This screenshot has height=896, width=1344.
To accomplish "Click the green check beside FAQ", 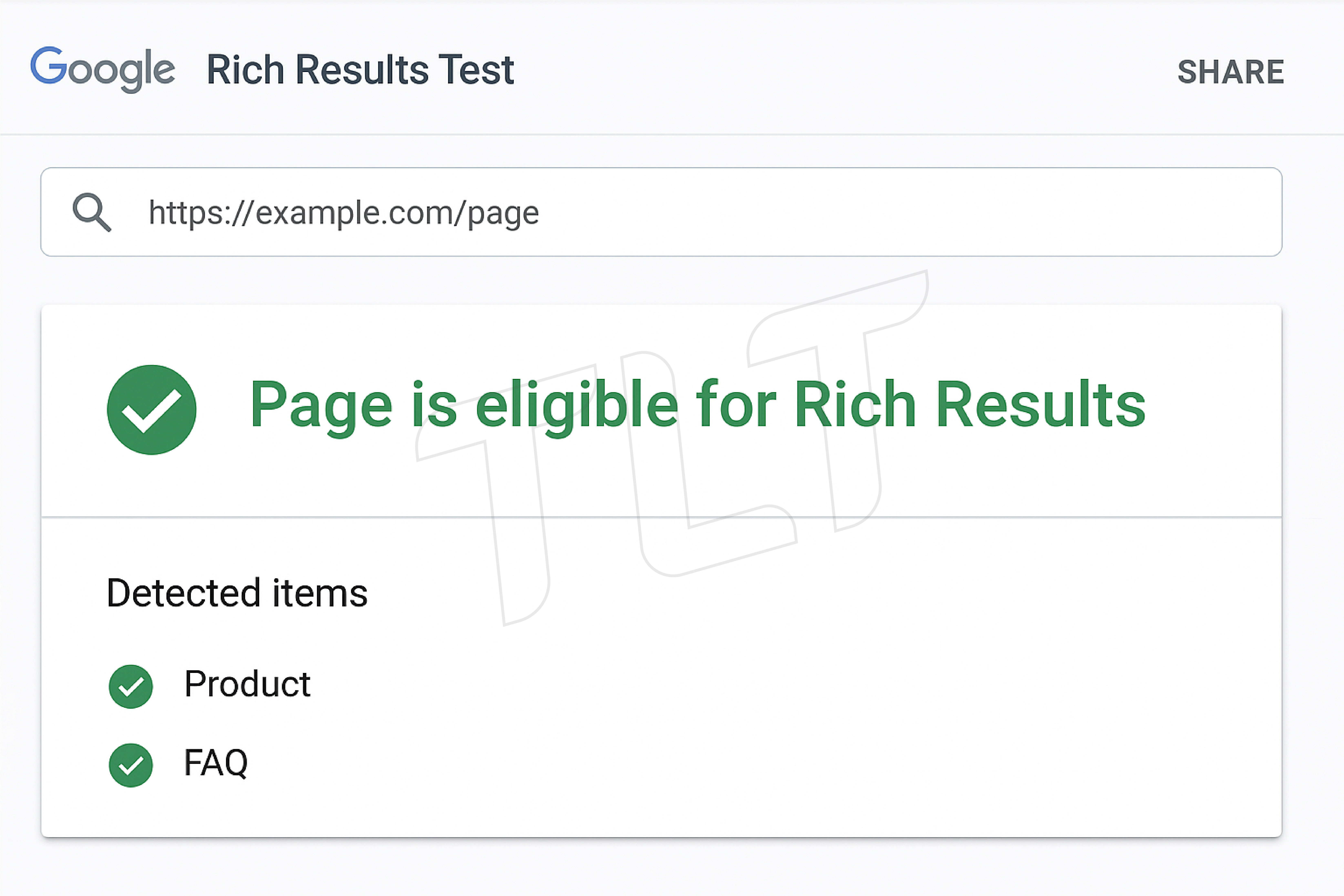I will [131, 765].
